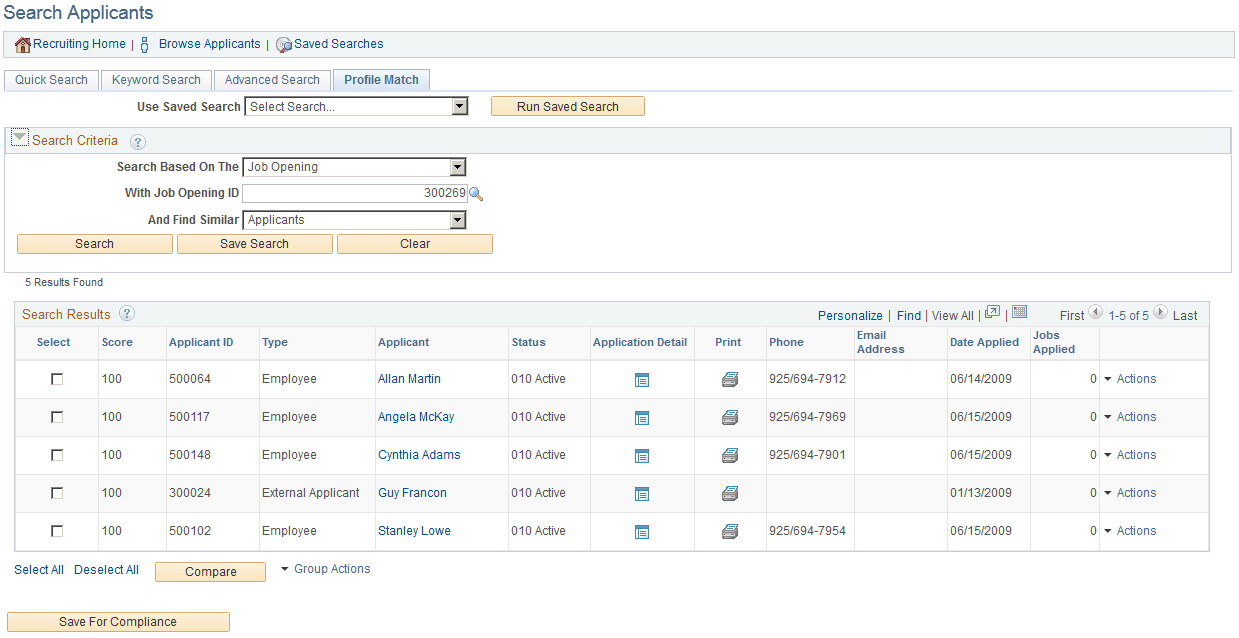
Task: Open Application Detail for Allan Martin
Action: [x=641, y=379]
